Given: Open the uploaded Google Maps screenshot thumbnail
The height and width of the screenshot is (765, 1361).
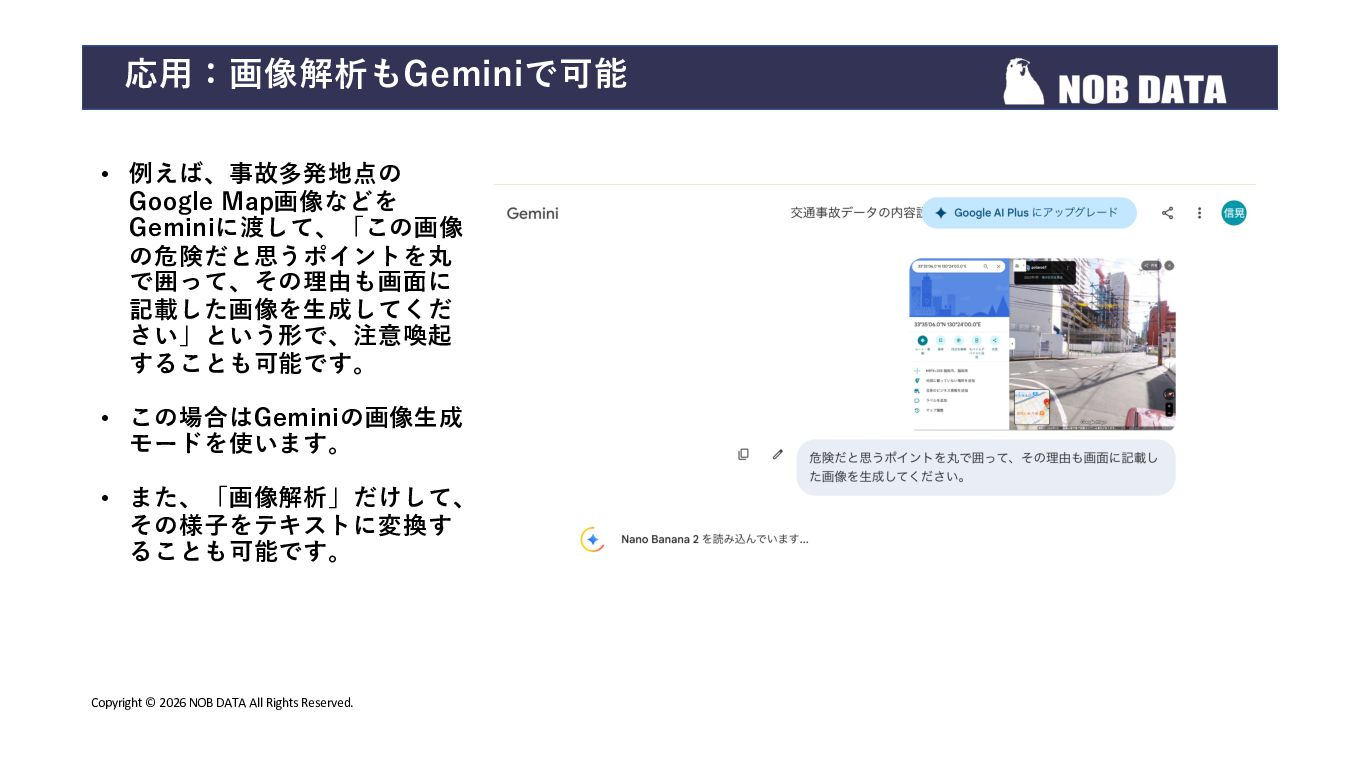Looking at the screenshot, I should point(1042,344).
